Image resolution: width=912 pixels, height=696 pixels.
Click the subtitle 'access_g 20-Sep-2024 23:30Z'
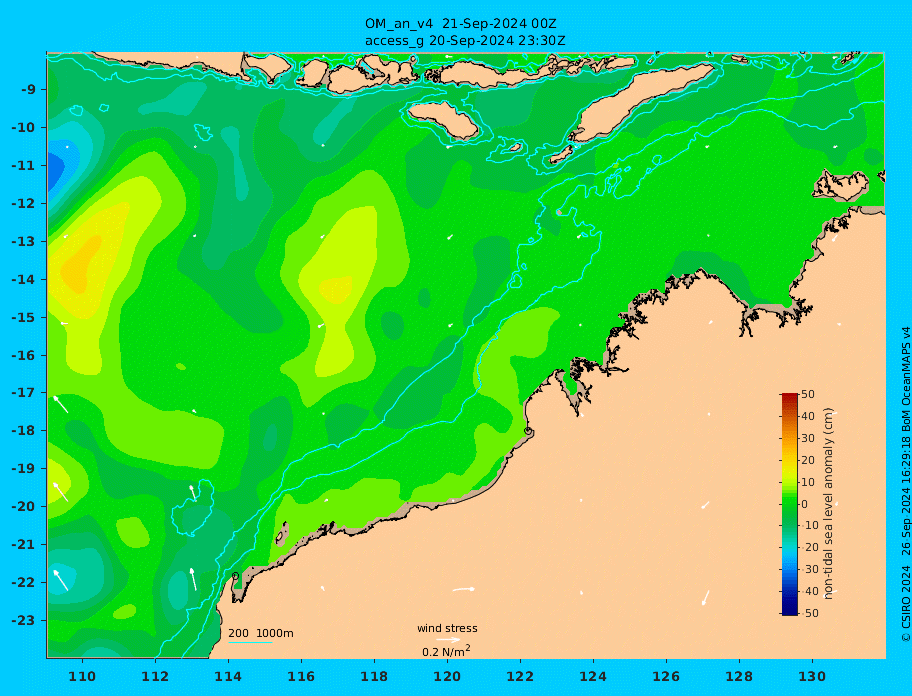click(x=465, y=41)
